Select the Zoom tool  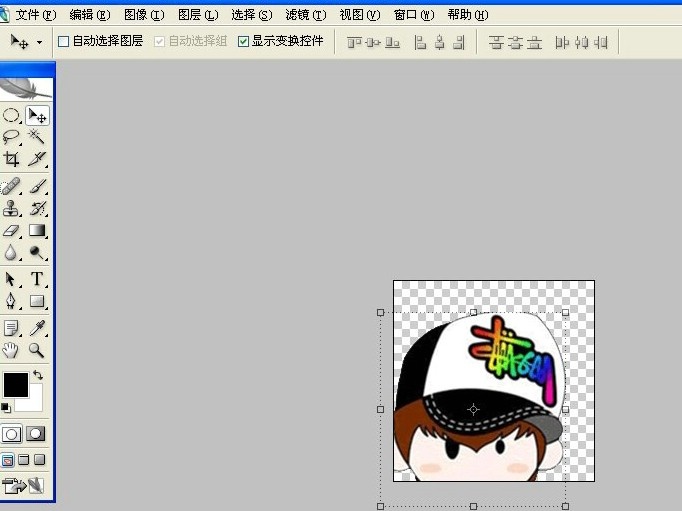click(37, 350)
